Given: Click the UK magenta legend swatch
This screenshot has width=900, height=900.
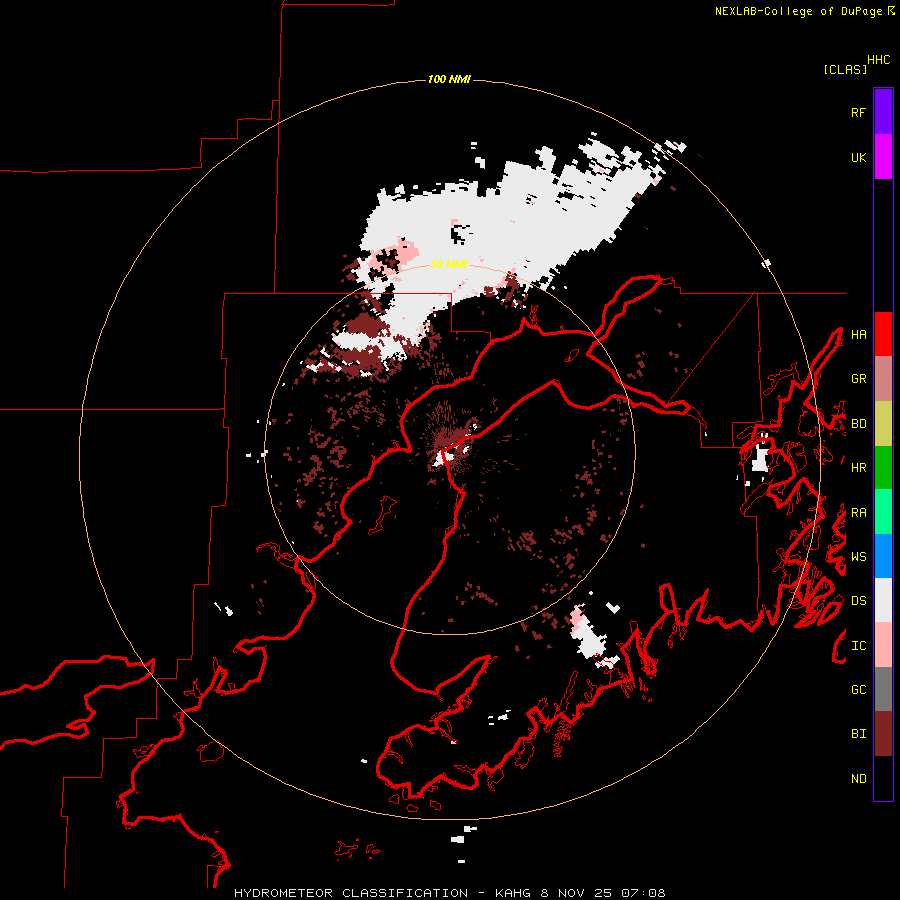Looking at the screenshot, I should tap(883, 156).
